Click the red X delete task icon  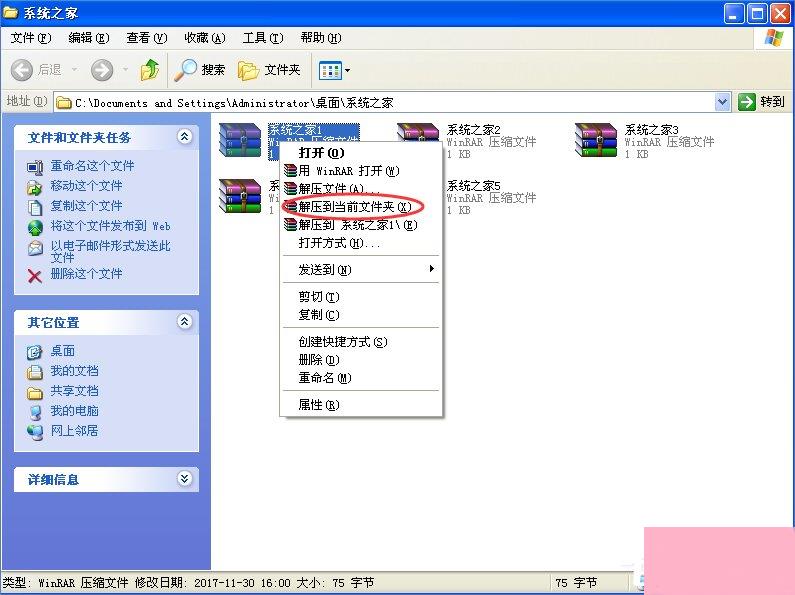[x=35, y=276]
